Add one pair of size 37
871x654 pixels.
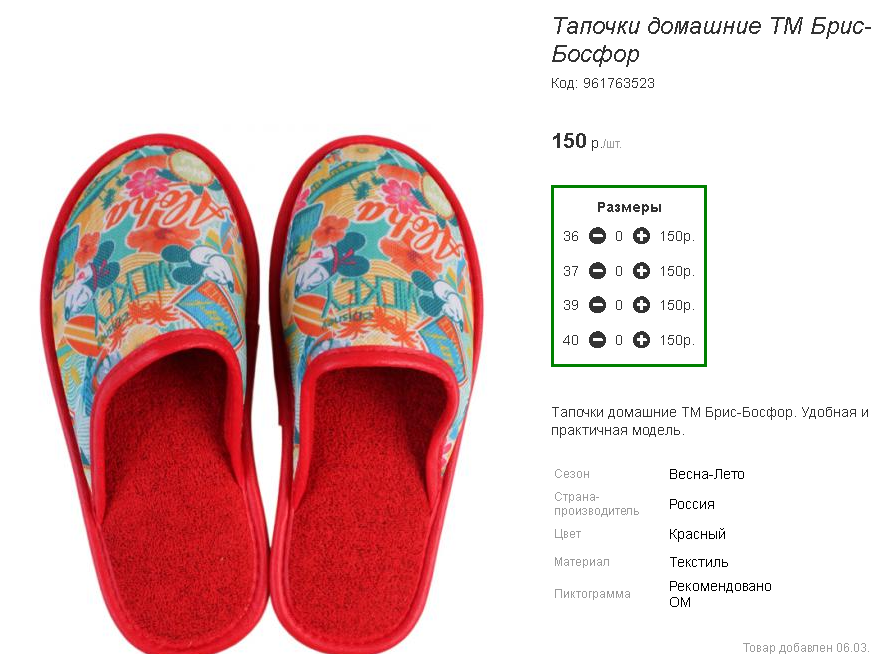pos(641,271)
